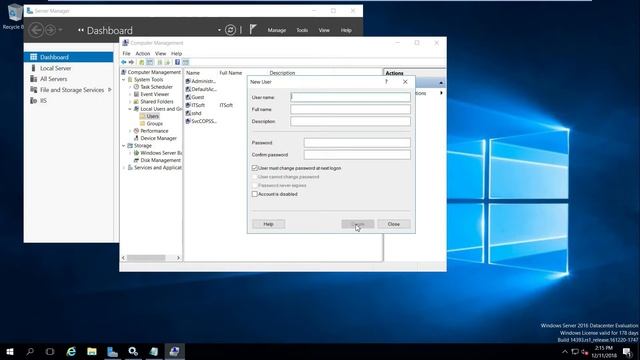Expand File and Storage Services arrow
Viewport: 640px width, 360px height.
tap(109, 90)
